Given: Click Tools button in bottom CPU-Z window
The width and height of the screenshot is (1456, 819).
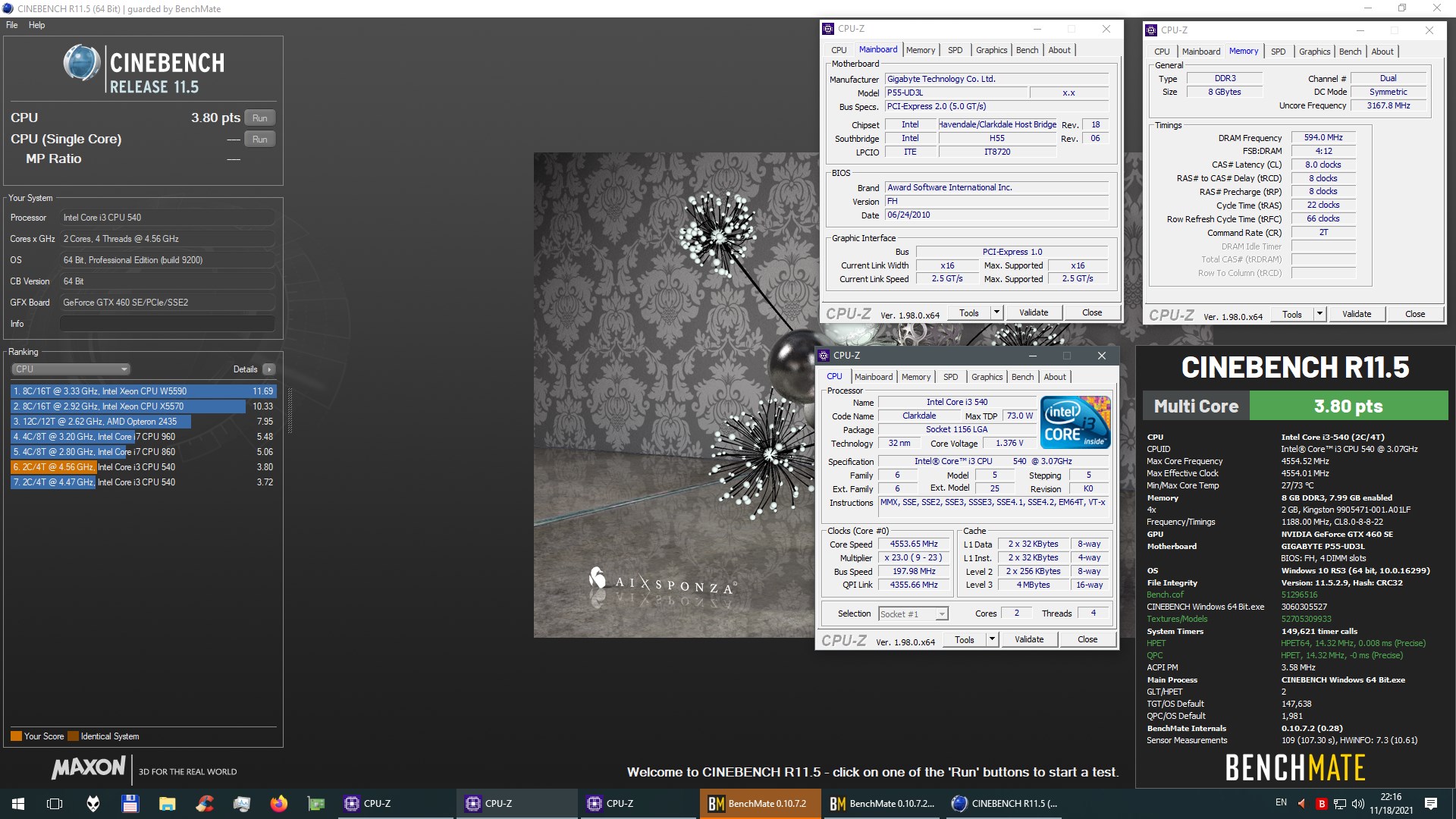Looking at the screenshot, I should tap(965, 639).
